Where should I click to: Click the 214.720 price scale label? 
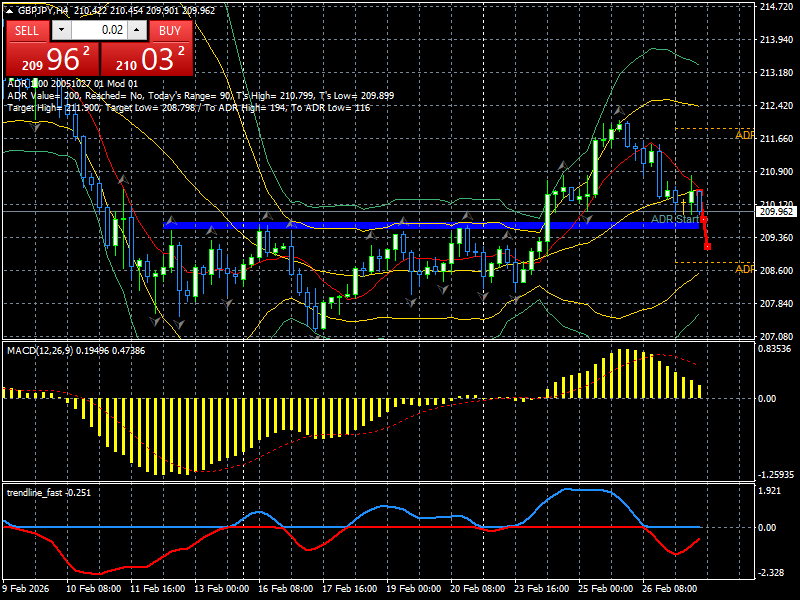[776, 7]
